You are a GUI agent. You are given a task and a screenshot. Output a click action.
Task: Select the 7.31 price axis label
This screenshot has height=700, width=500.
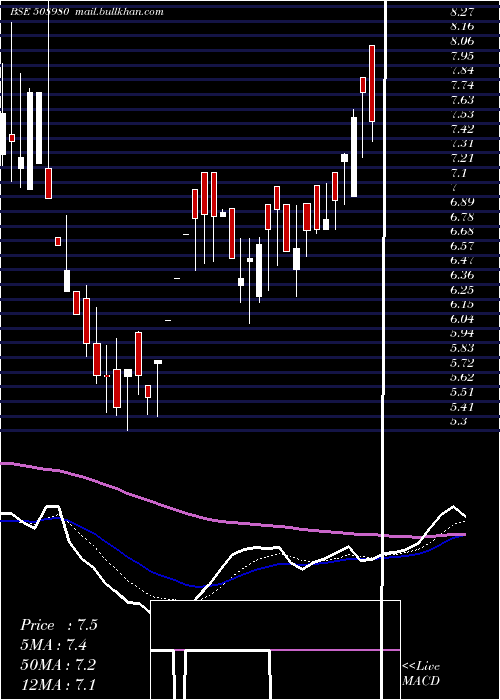462,144
